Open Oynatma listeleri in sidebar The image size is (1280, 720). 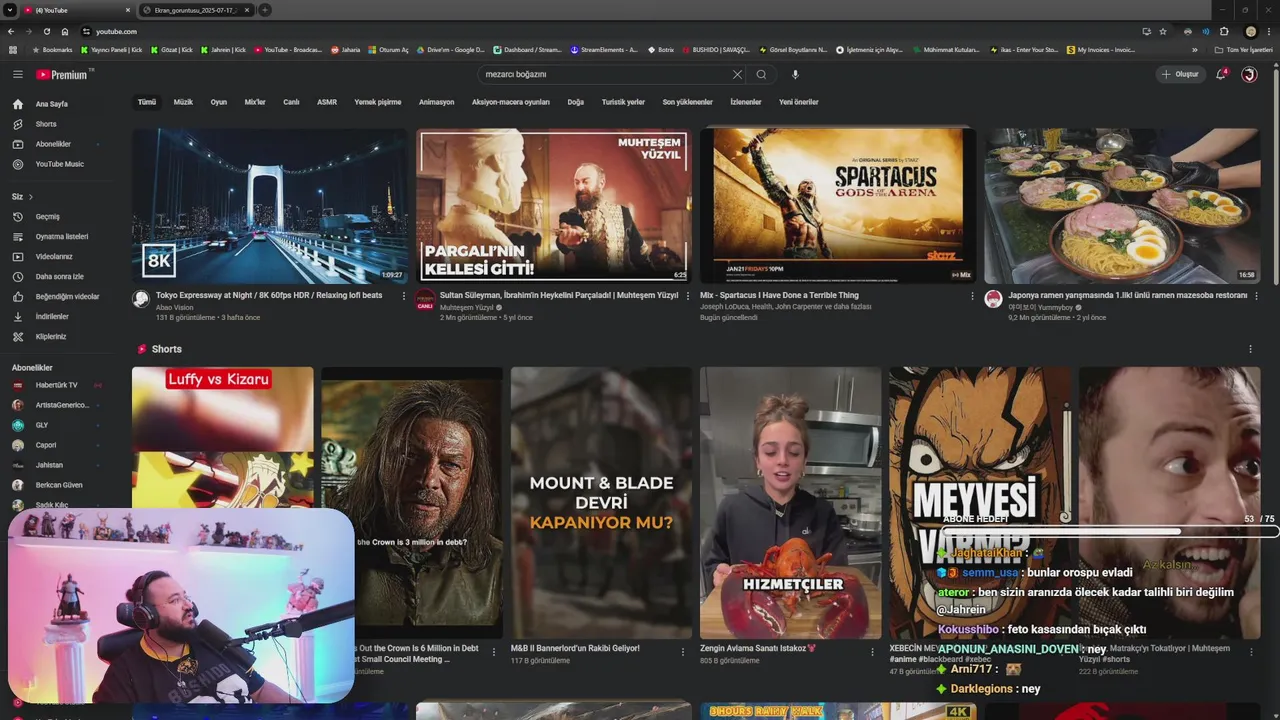click(62, 236)
